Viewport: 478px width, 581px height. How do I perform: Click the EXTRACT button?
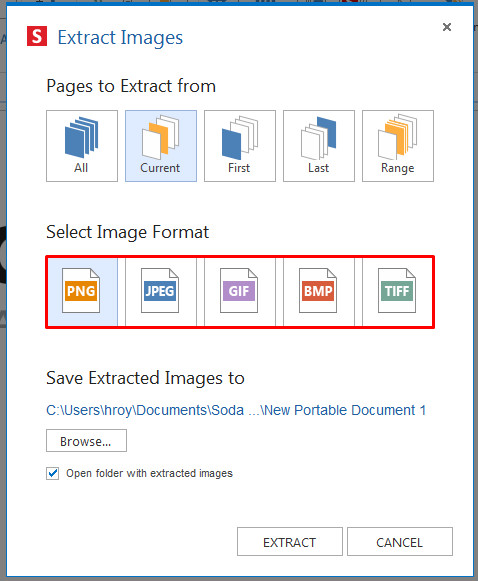tap(290, 542)
